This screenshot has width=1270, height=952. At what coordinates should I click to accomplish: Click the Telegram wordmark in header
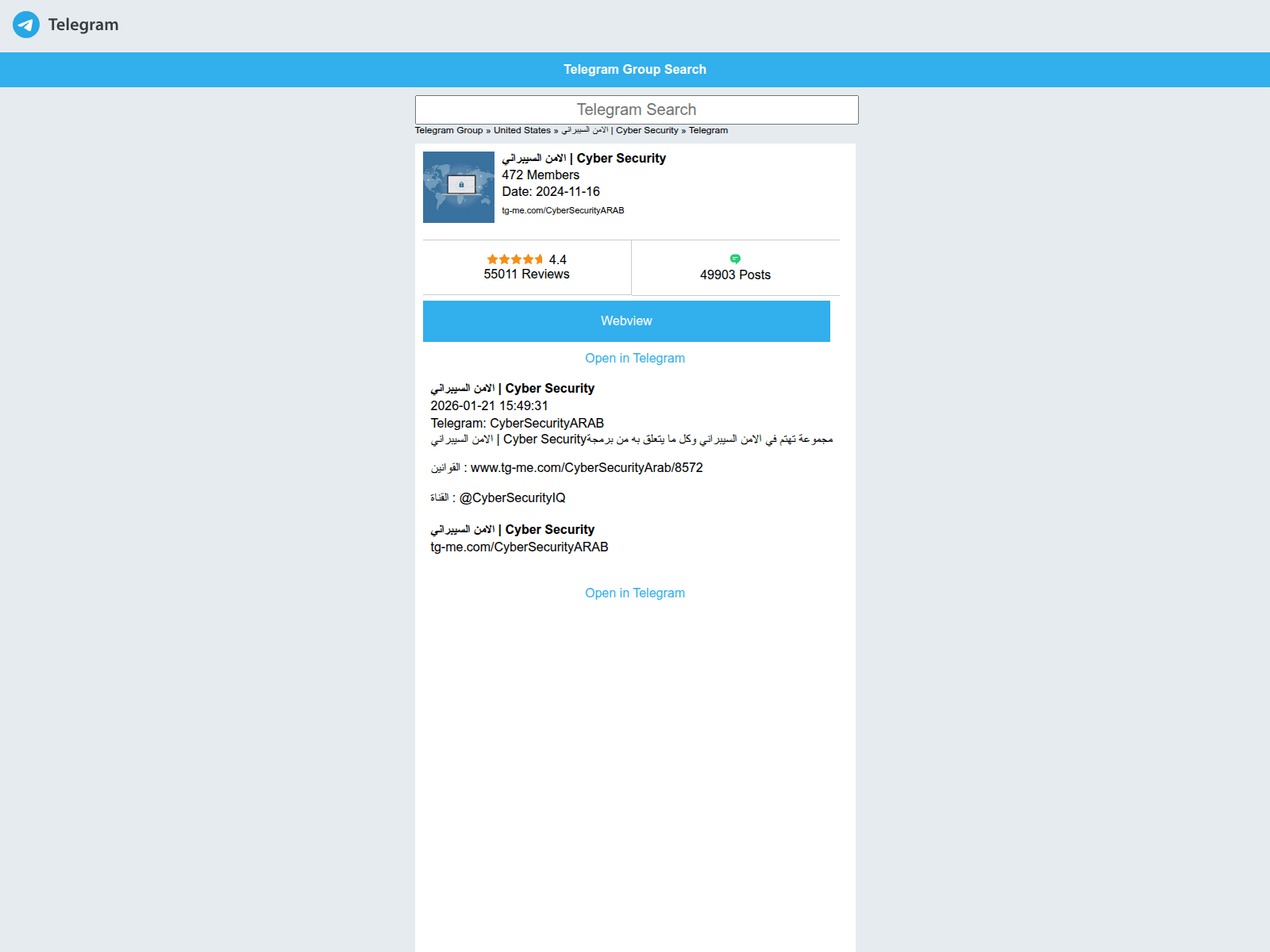83,25
